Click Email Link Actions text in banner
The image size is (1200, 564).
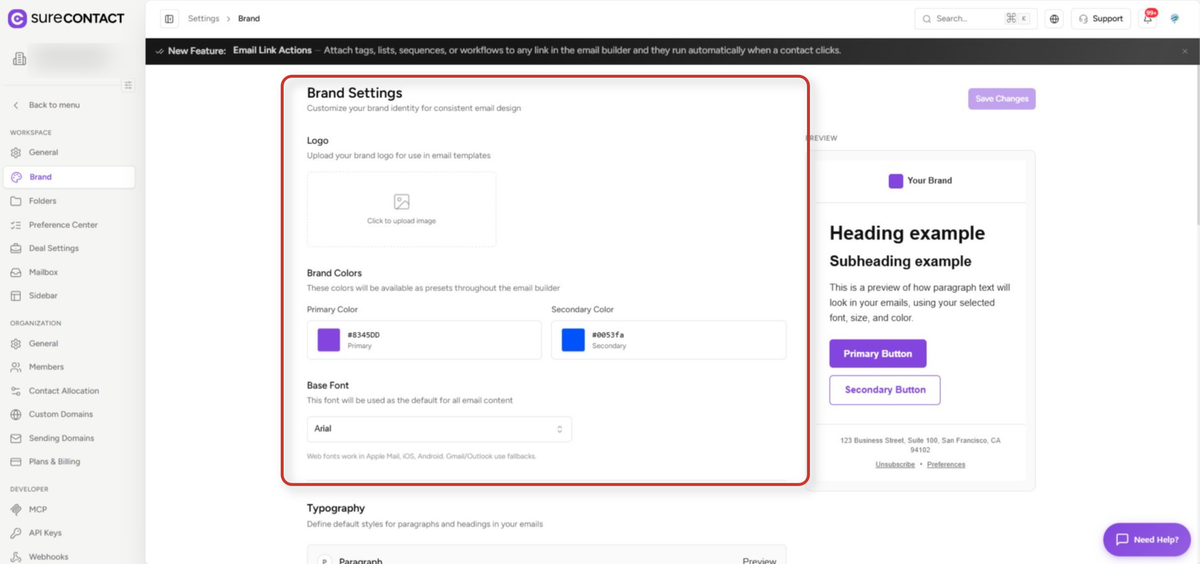point(270,50)
